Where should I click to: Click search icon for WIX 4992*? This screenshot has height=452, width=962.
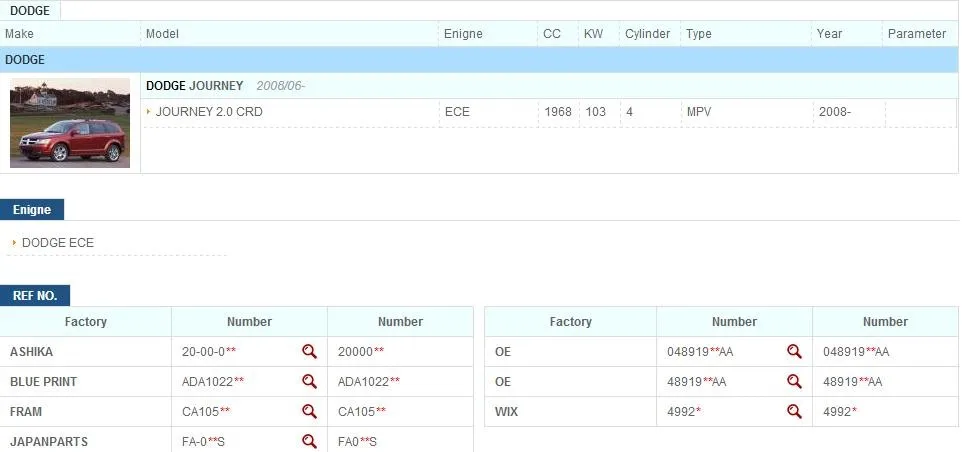(x=795, y=412)
